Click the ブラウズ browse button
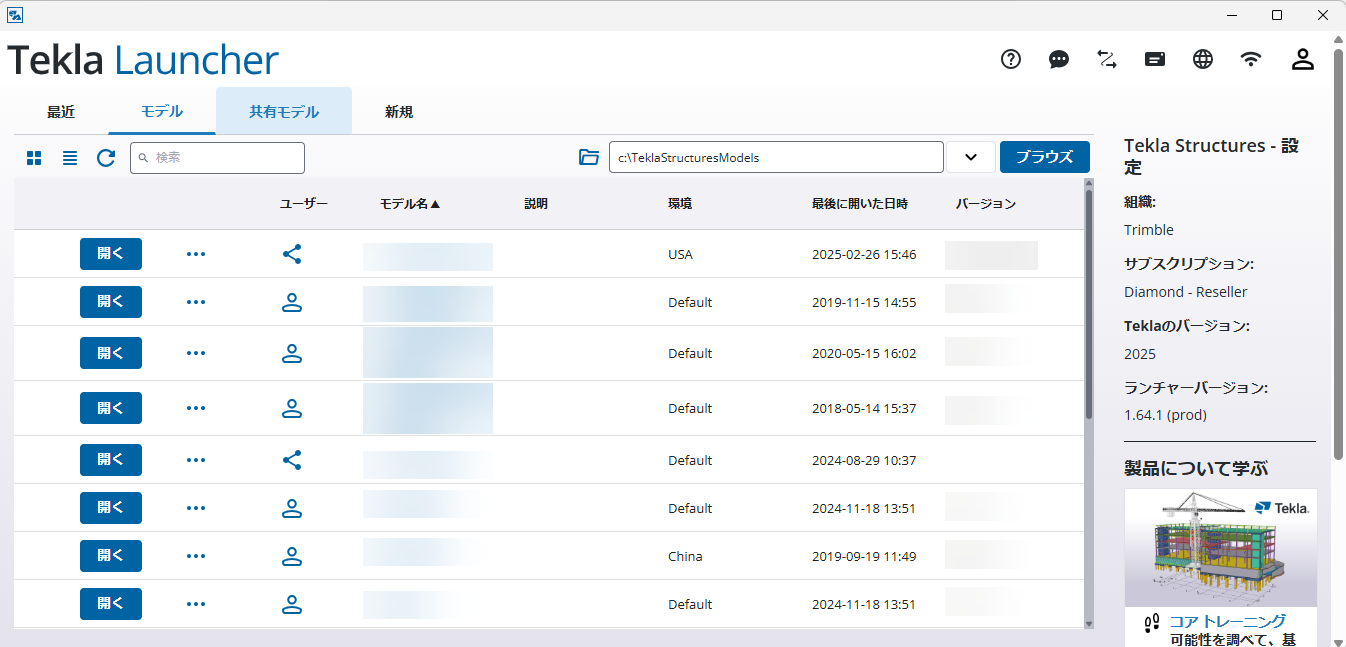This screenshot has height=647, width=1346. click(1044, 157)
